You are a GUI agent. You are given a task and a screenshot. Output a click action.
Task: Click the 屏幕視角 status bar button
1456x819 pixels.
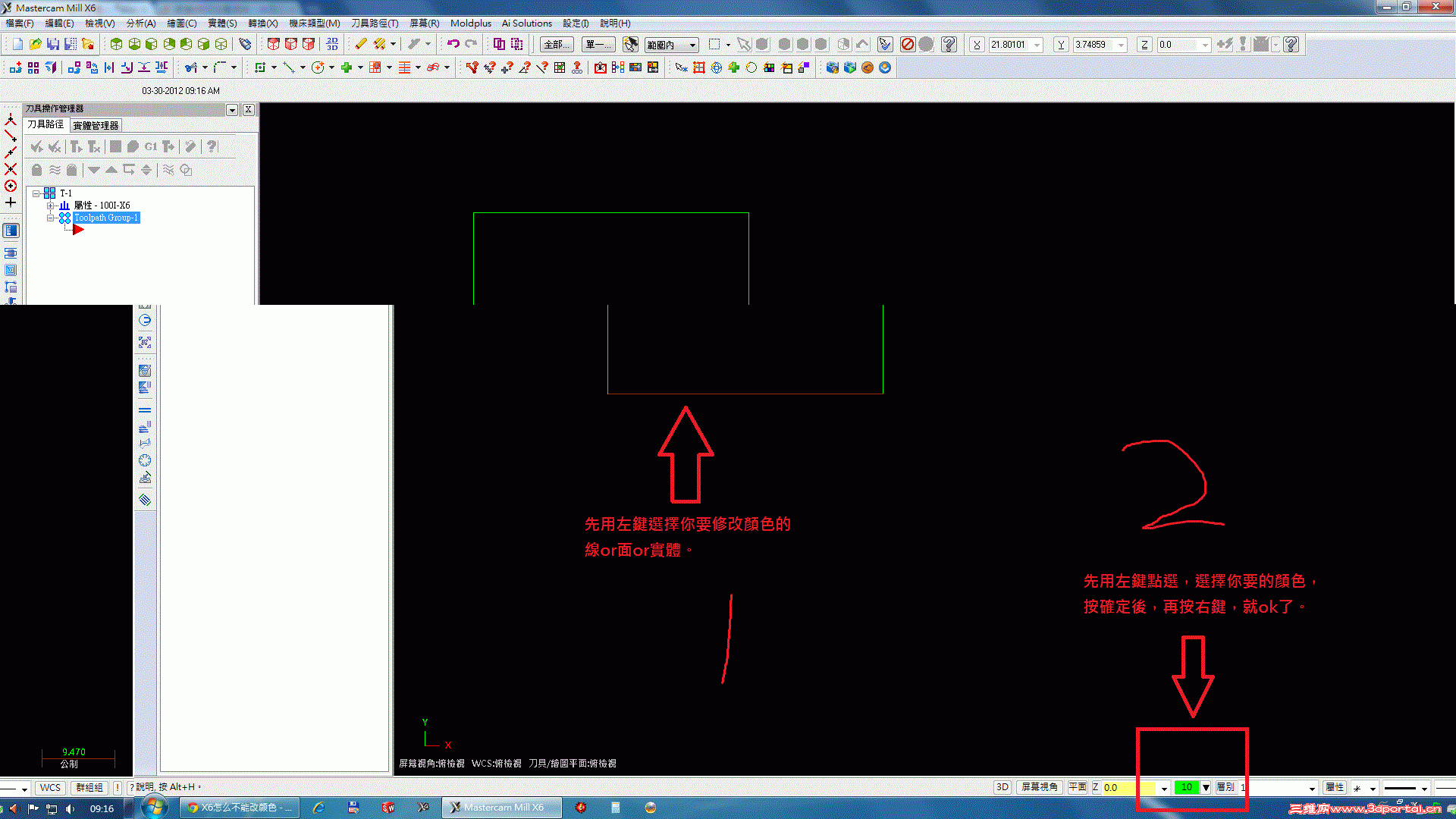pos(1038,787)
